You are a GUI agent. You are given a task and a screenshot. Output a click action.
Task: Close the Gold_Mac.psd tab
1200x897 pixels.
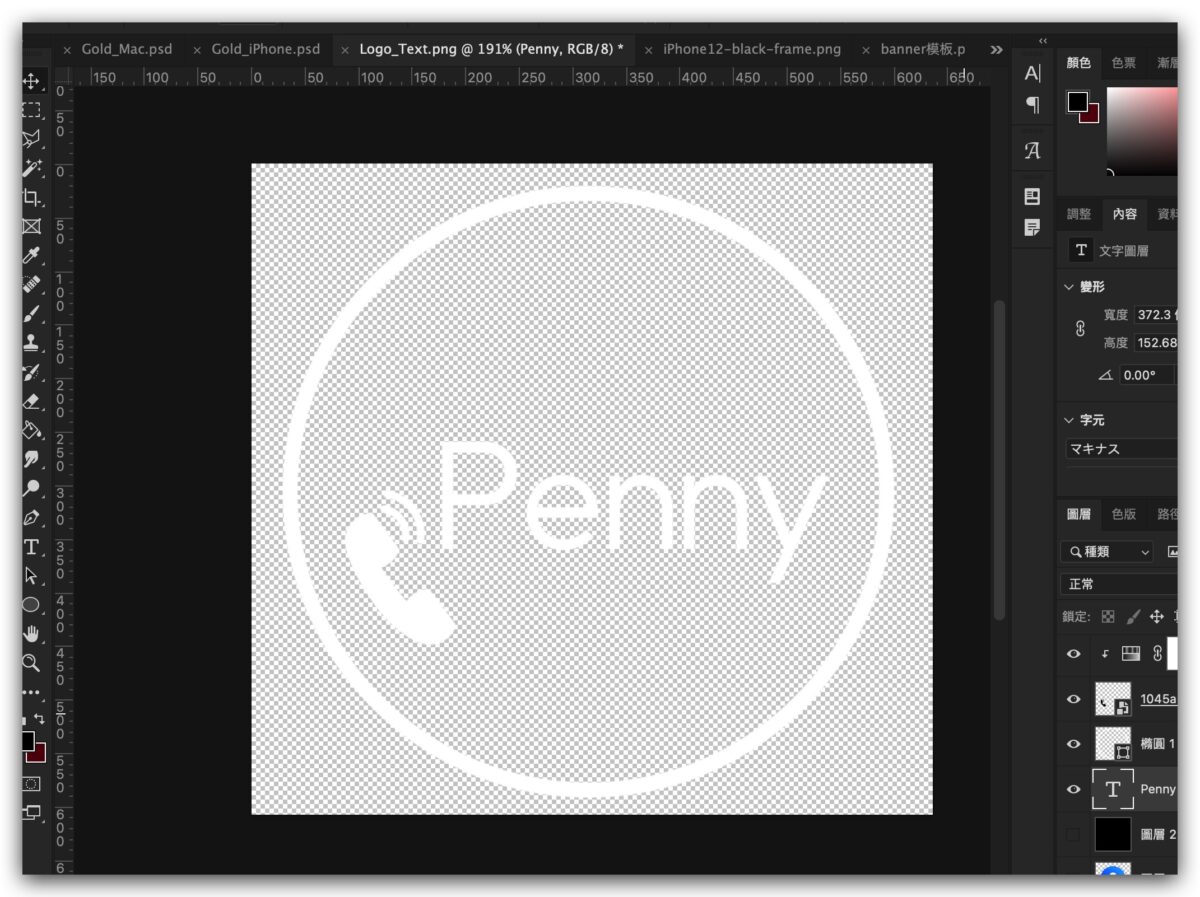point(67,50)
